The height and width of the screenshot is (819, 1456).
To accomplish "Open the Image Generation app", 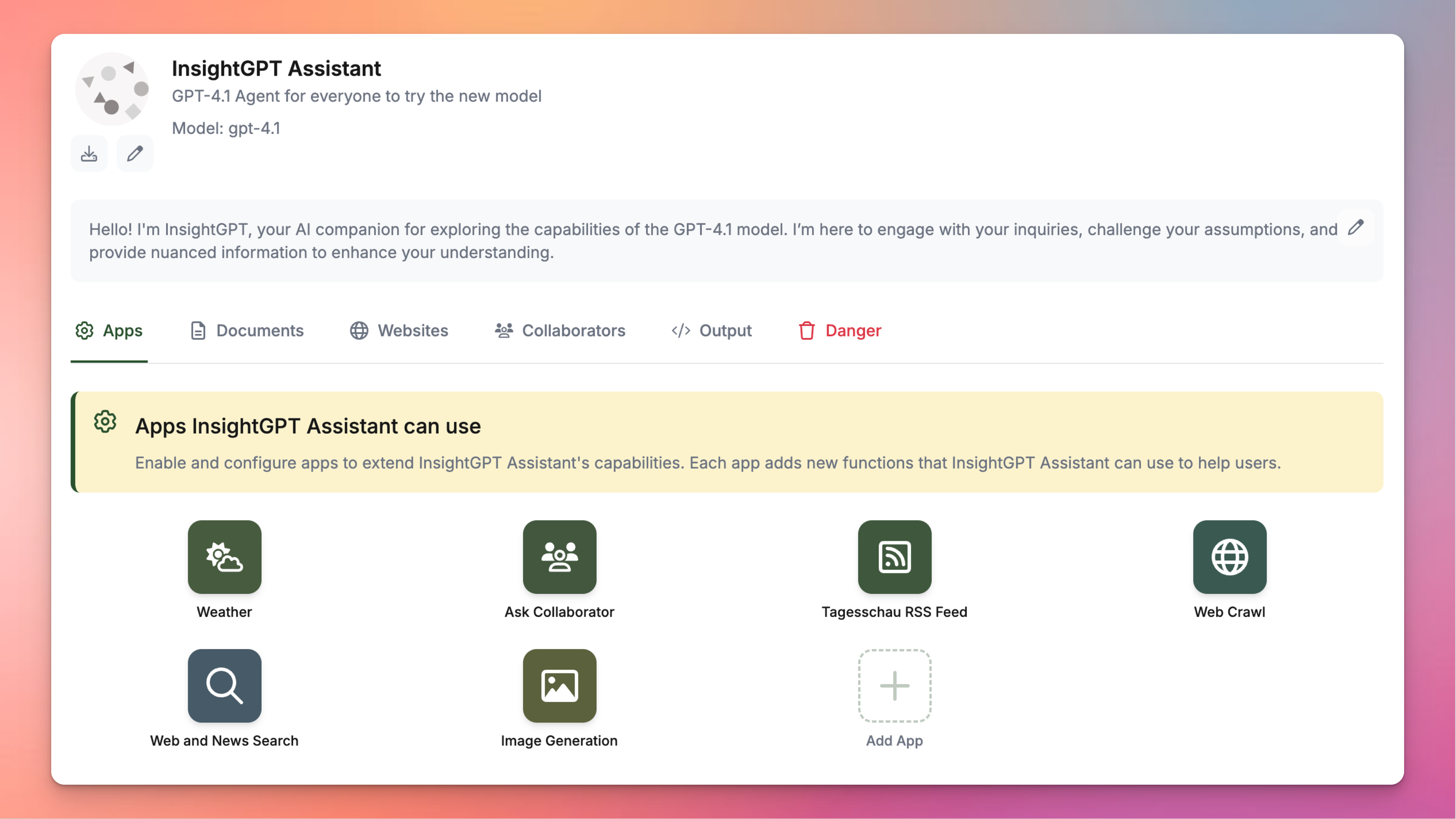I will click(559, 685).
